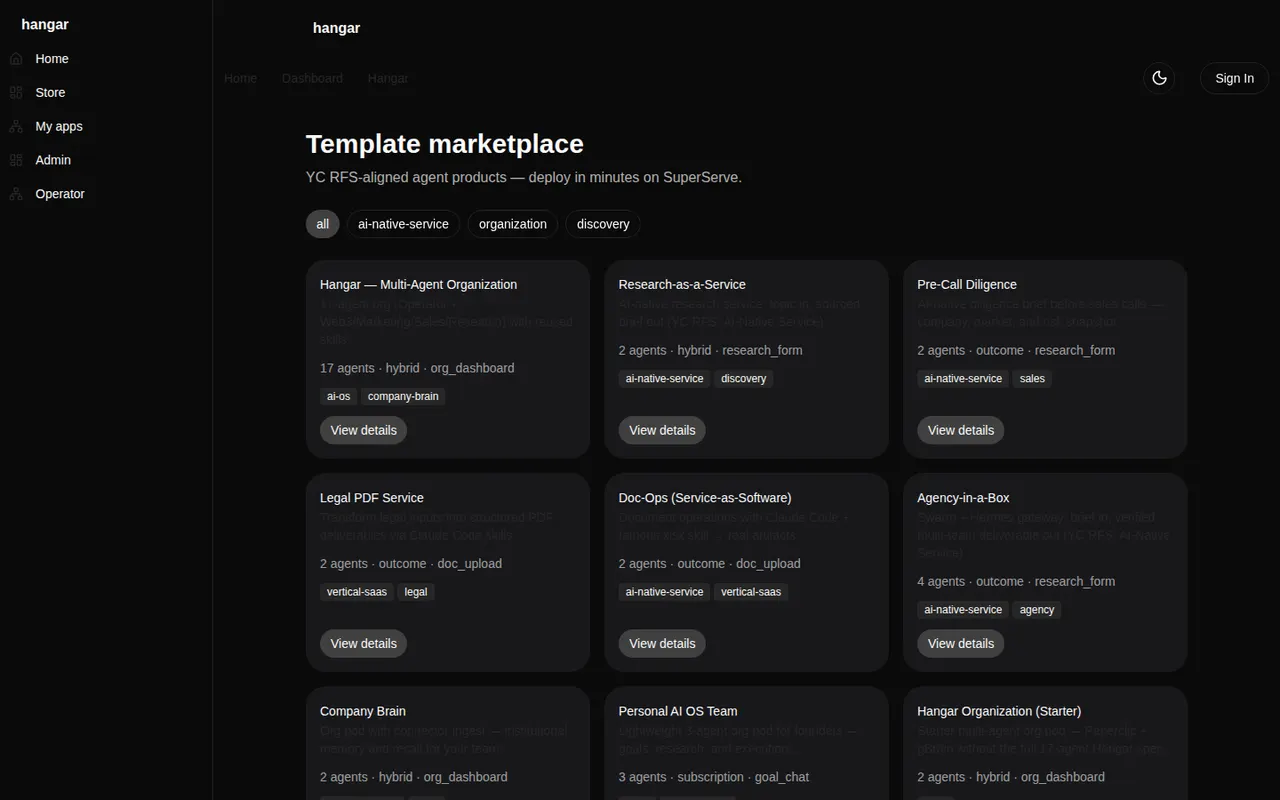This screenshot has width=1280, height=800.
Task: Click '3 agents · subscription · goal_chat' text
Action: pyautogui.click(x=714, y=777)
